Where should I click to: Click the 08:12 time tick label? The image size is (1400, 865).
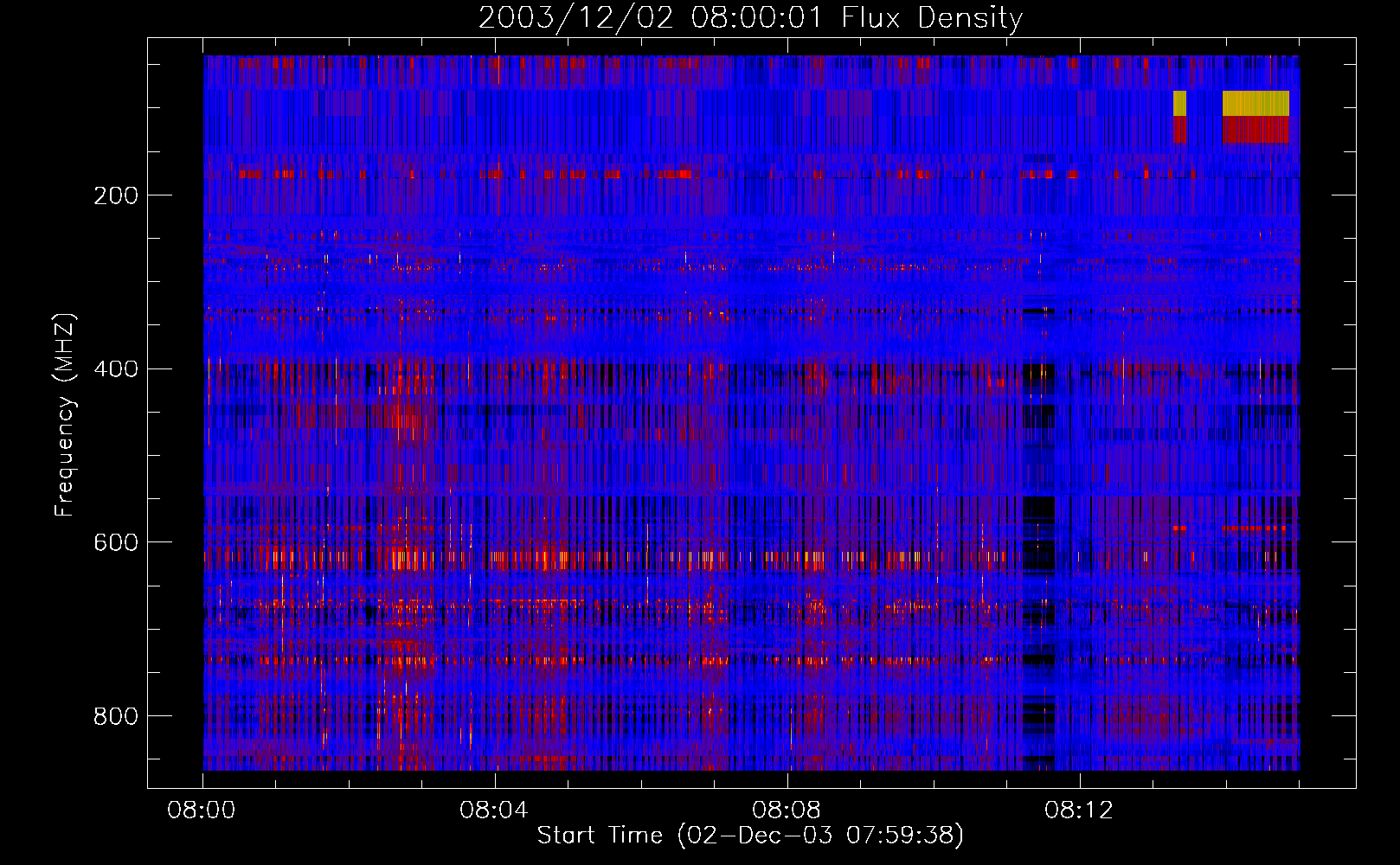1079,811
